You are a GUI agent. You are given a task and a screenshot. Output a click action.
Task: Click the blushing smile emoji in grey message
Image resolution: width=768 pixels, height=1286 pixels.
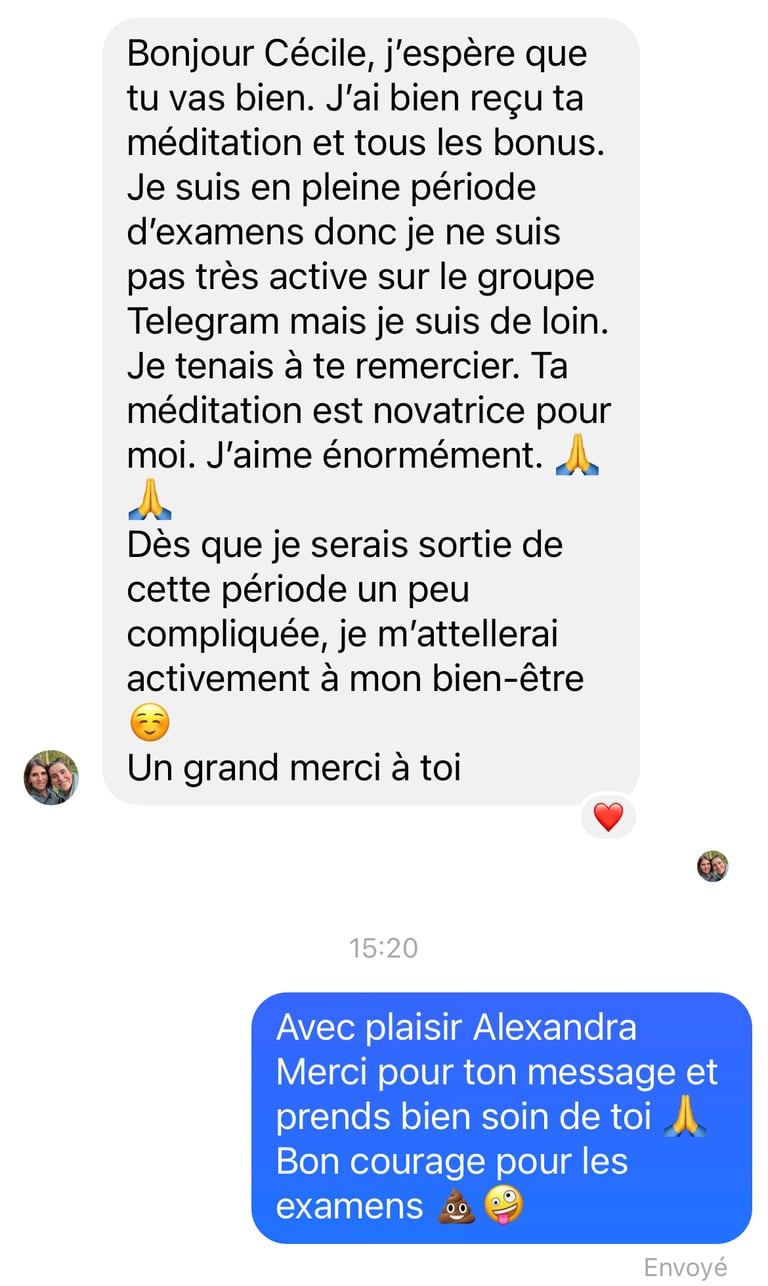tap(150, 723)
